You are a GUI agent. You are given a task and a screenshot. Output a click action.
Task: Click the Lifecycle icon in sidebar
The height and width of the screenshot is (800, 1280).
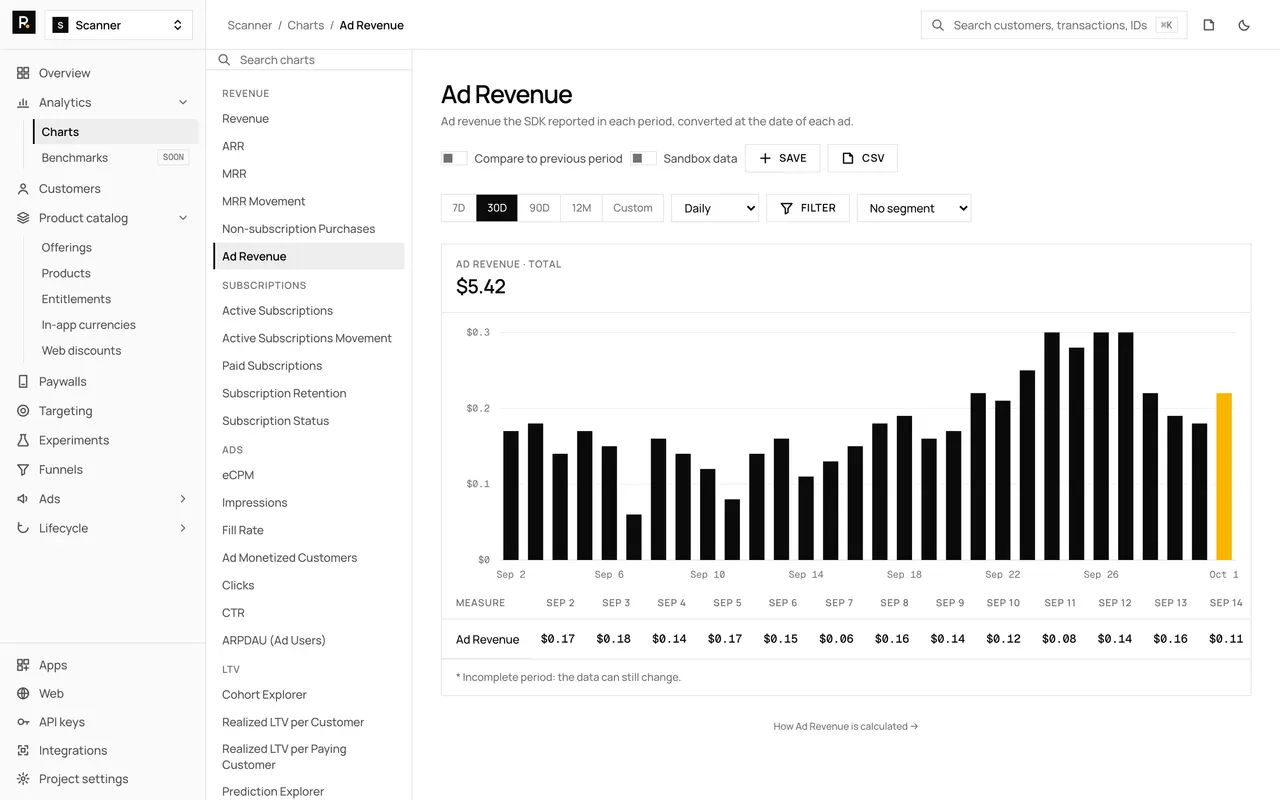click(23, 528)
